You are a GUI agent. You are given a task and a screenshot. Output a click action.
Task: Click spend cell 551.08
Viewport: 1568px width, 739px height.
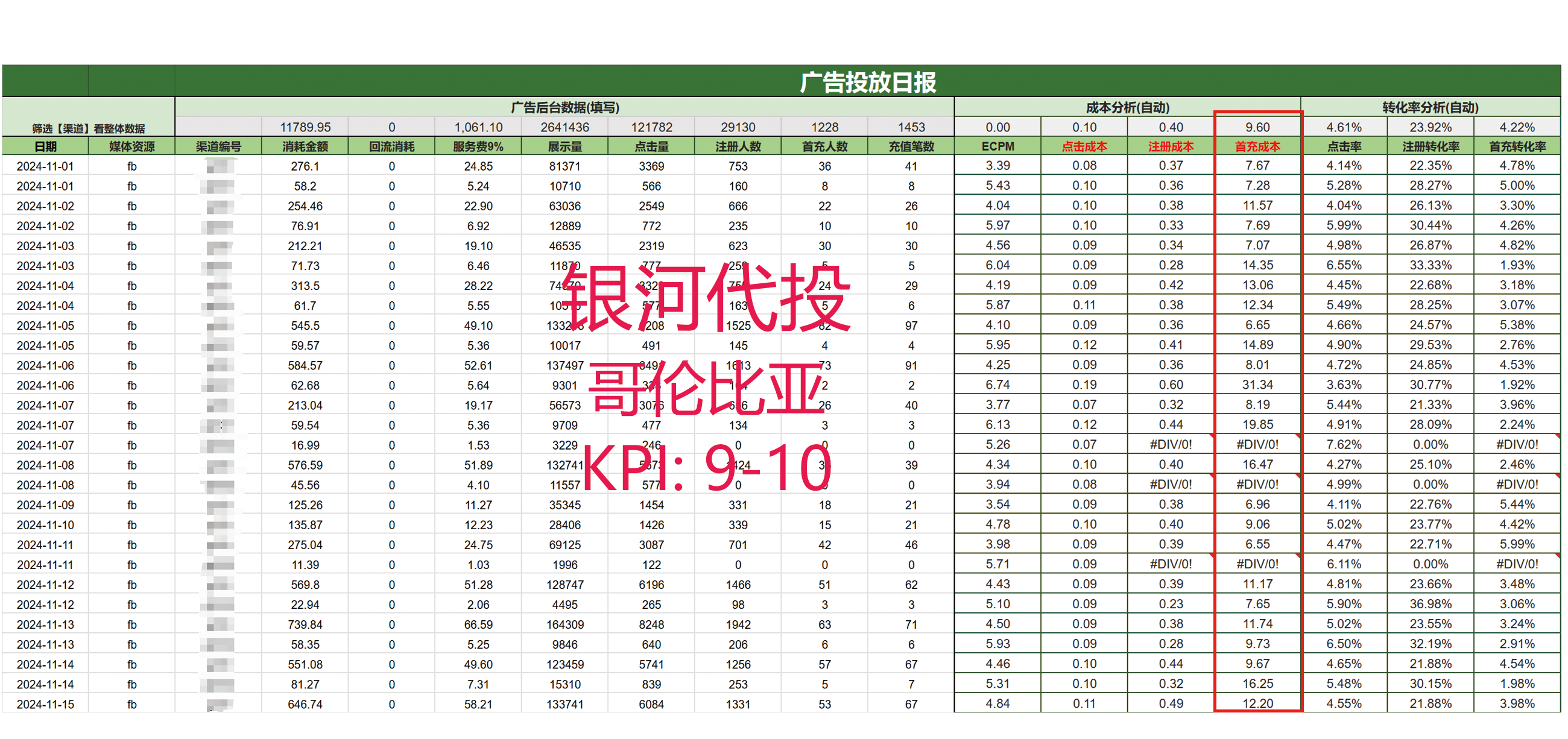[x=305, y=664]
